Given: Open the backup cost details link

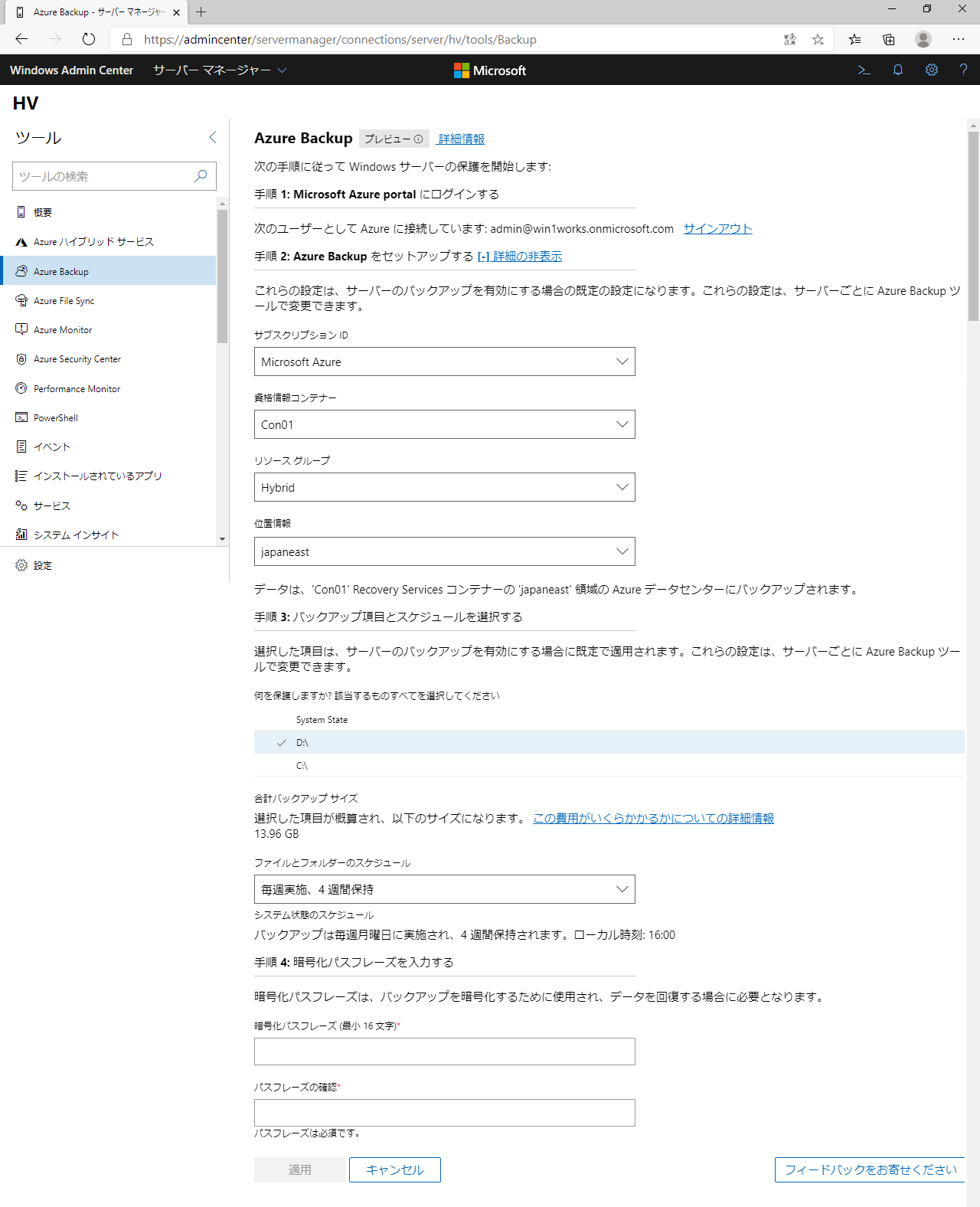Looking at the screenshot, I should tap(653, 818).
